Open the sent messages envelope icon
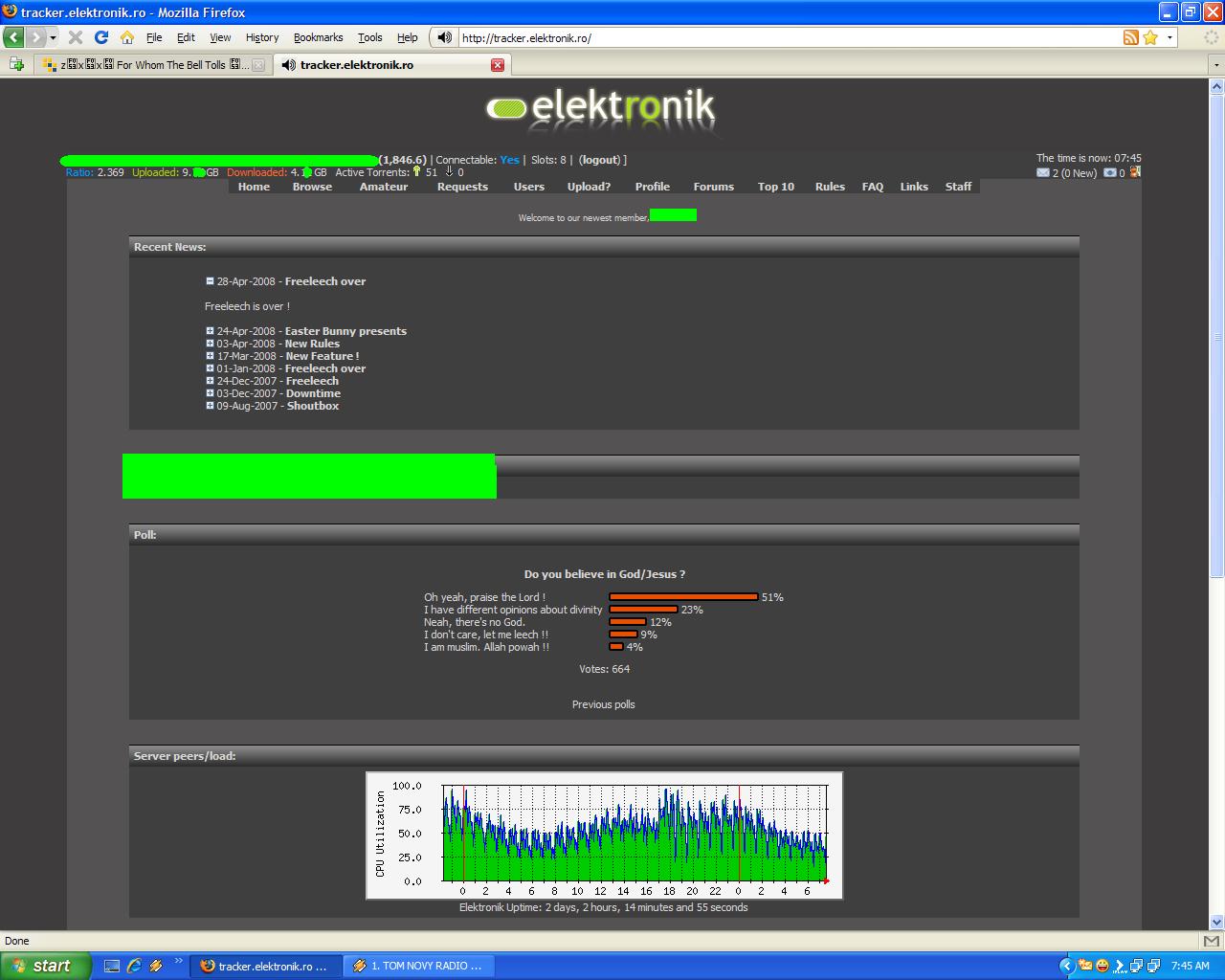 (x=1110, y=173)
